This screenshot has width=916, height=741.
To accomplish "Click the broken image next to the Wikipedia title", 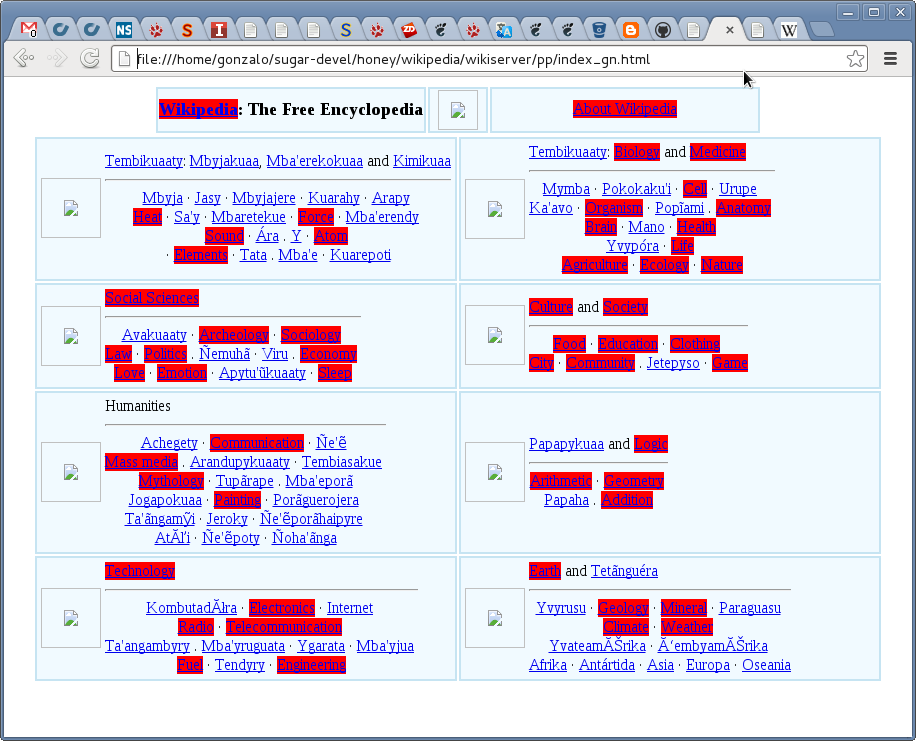I will click(458, 110).
